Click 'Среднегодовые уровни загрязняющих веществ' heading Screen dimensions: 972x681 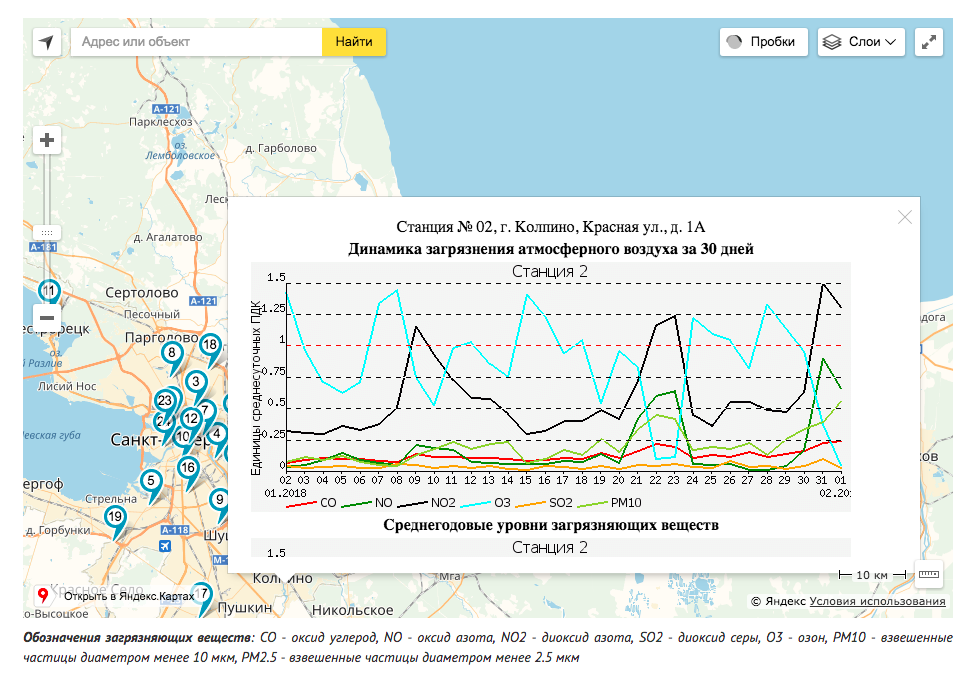550,525
